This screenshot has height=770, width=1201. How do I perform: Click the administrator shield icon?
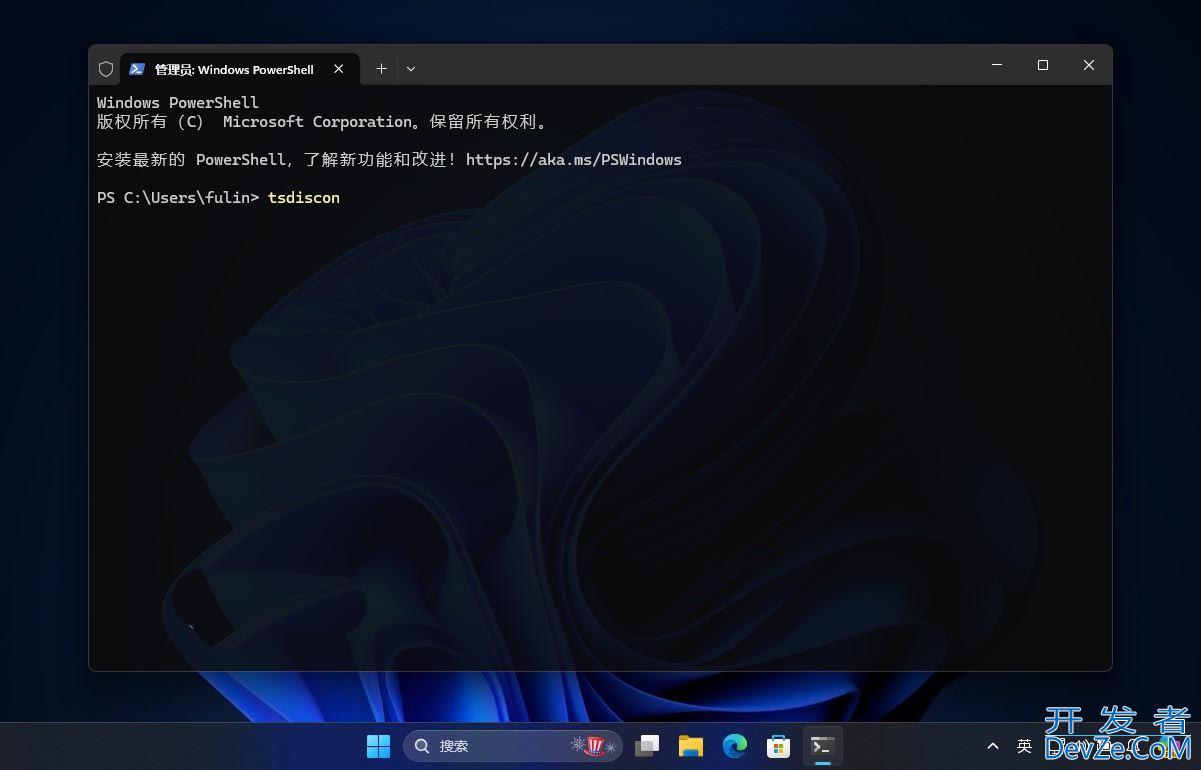(106, 69)
